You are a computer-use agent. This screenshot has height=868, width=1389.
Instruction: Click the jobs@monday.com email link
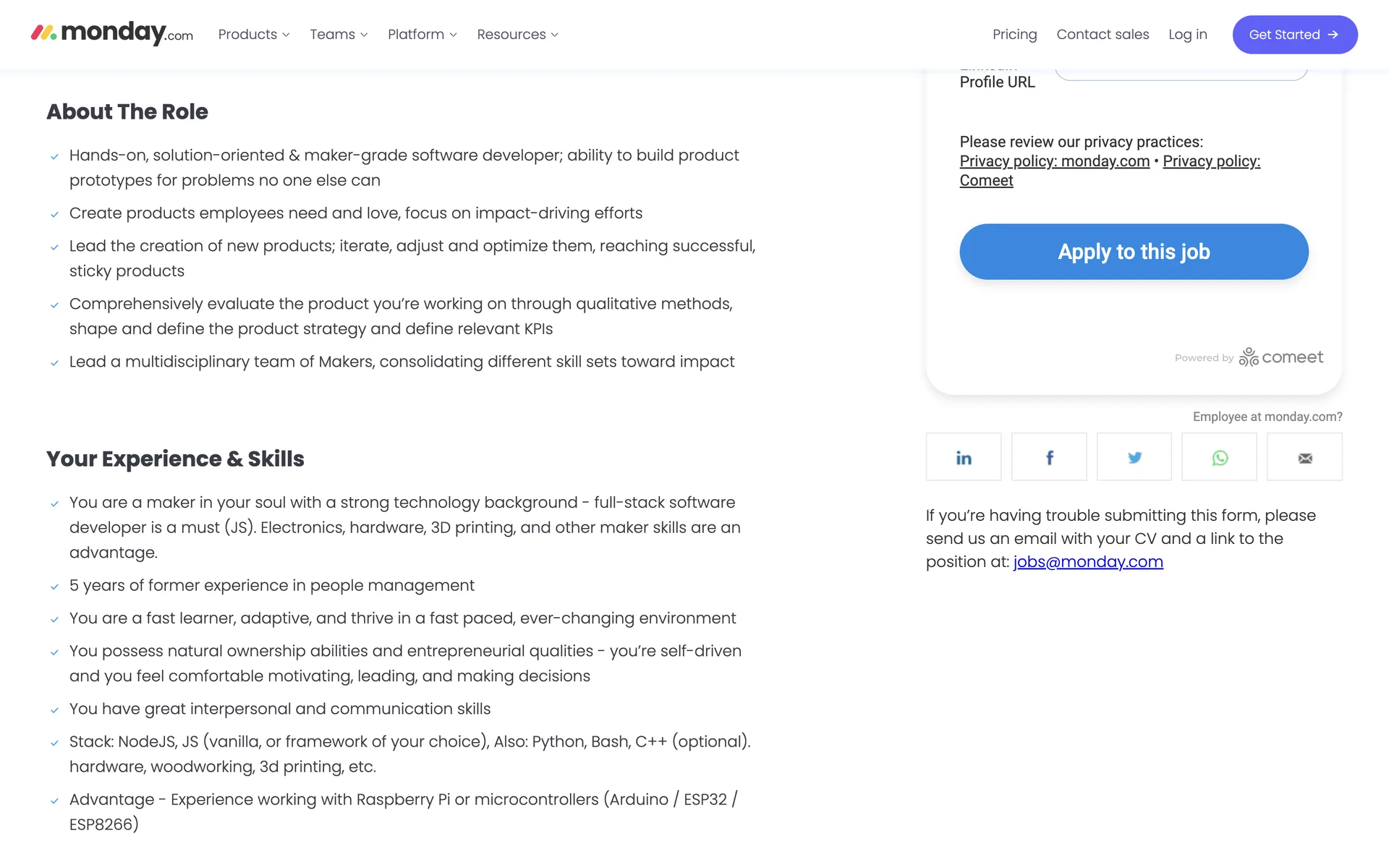click(1088, 562)
